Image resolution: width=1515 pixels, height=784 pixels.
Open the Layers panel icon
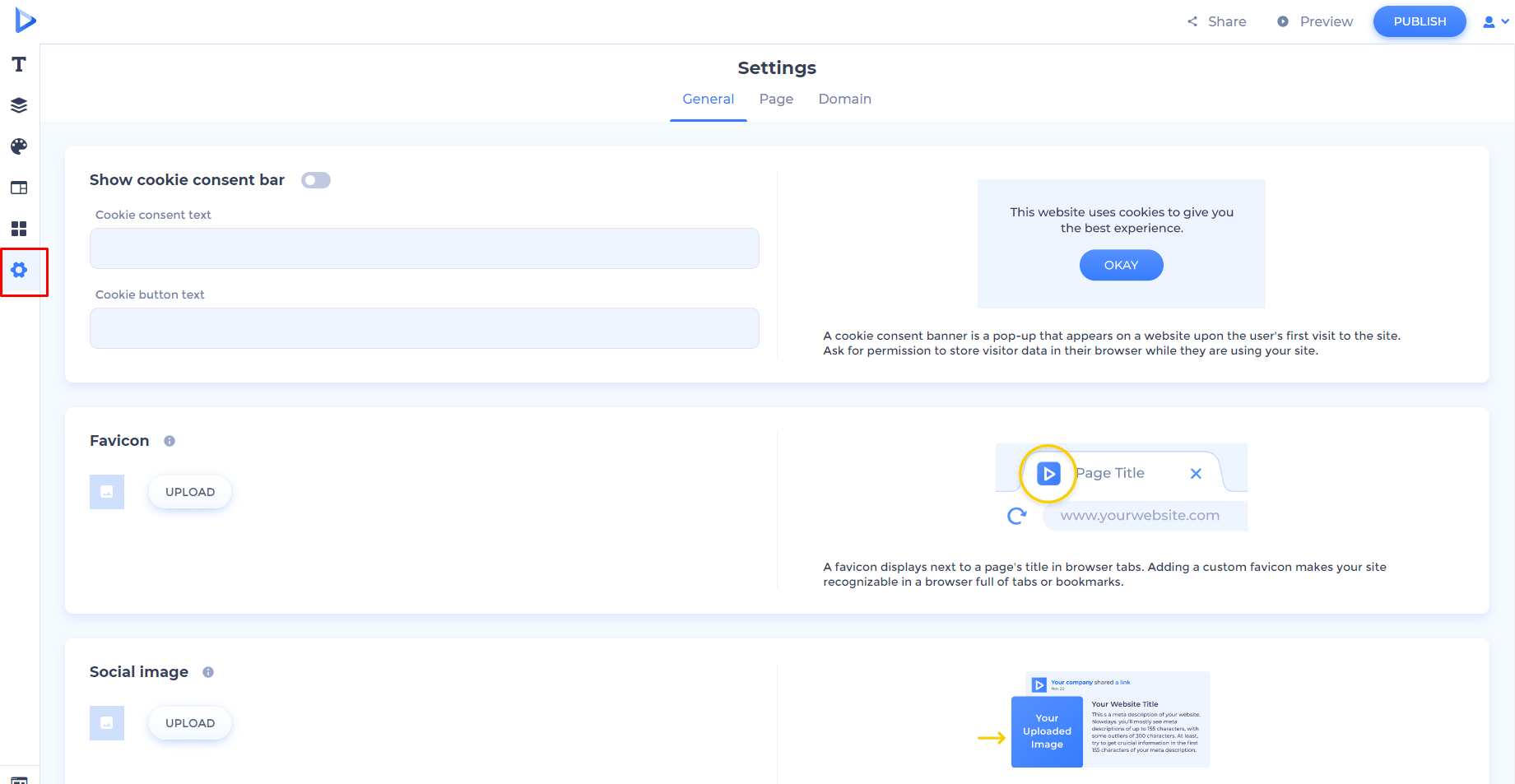19,105
